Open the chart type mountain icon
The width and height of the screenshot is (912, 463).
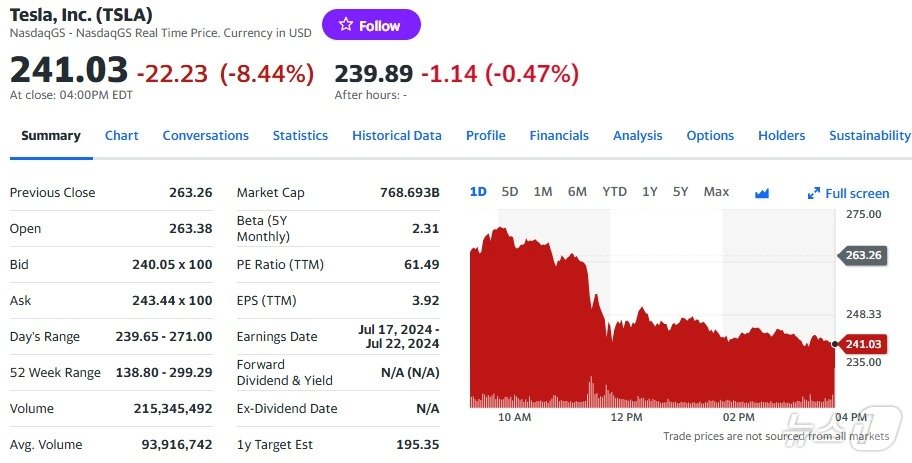click(762, 193)
